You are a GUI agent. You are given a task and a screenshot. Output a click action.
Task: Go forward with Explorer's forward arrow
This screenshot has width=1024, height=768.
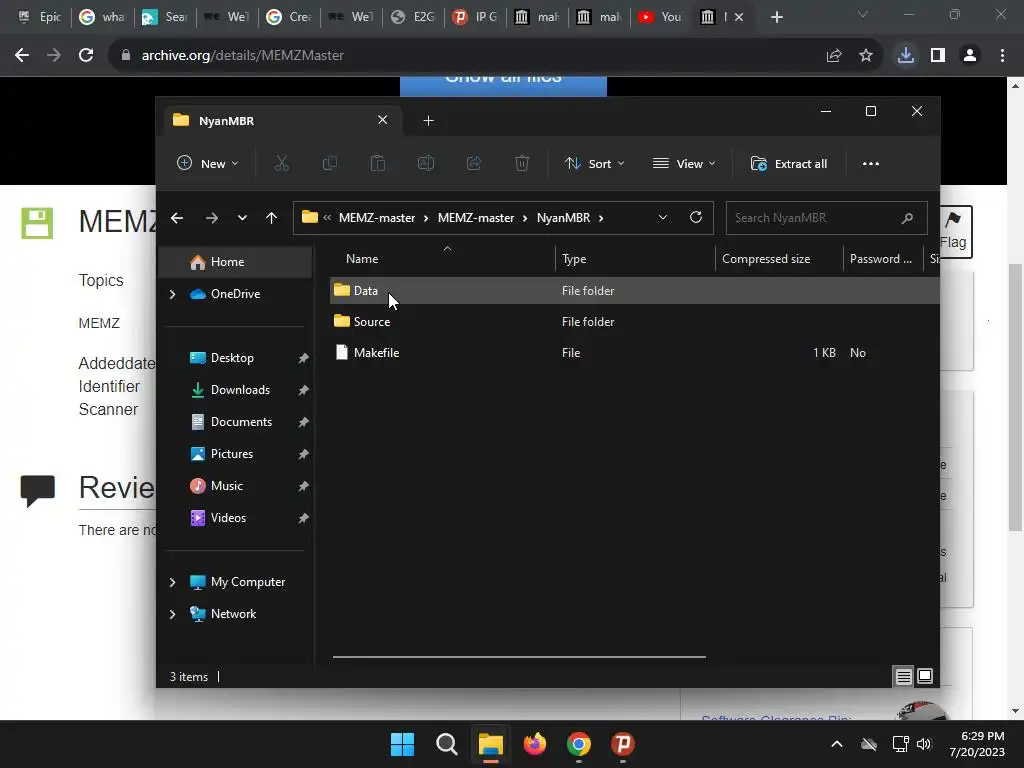[x=212, y=218]
